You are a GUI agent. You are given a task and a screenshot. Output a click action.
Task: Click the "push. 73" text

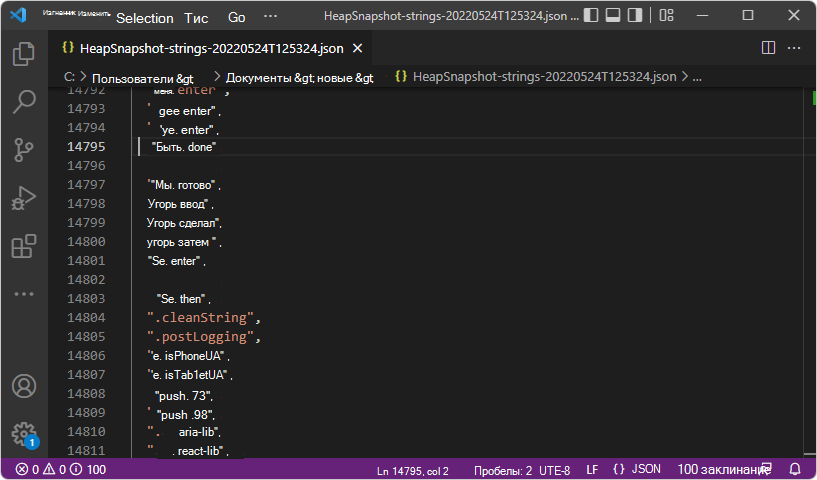pos(183,396)
